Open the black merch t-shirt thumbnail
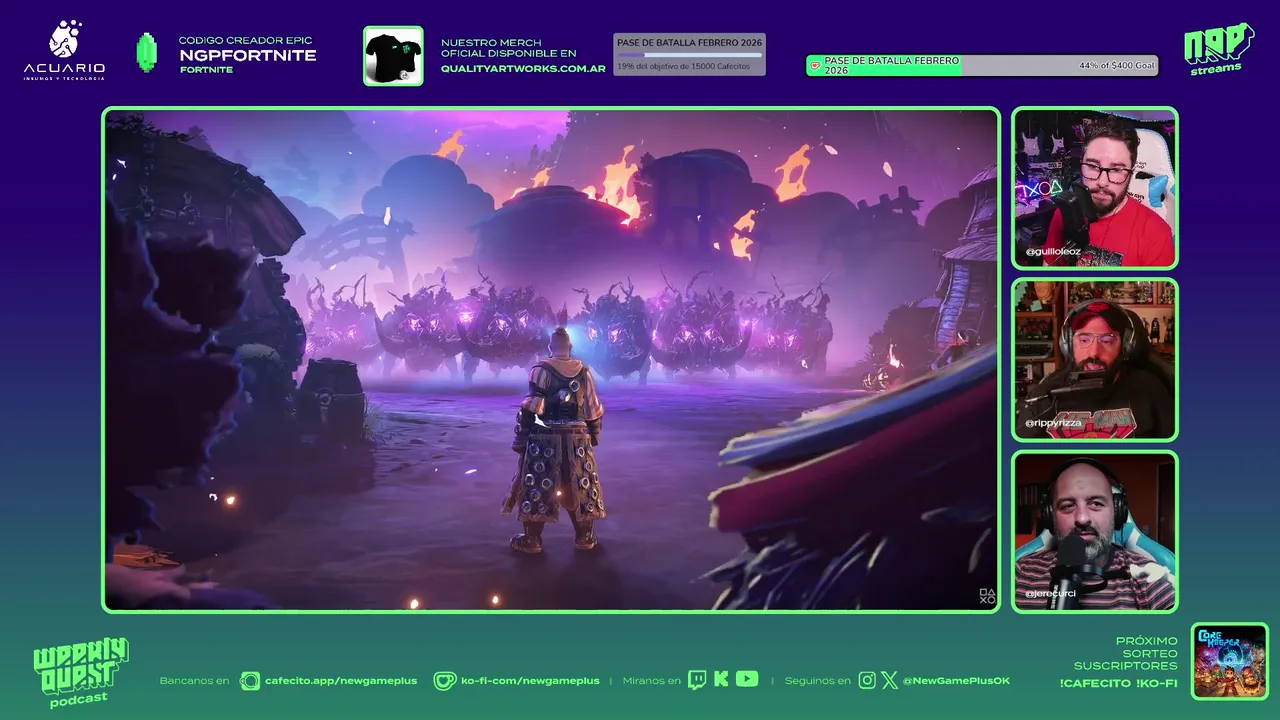 pos(393,55)
